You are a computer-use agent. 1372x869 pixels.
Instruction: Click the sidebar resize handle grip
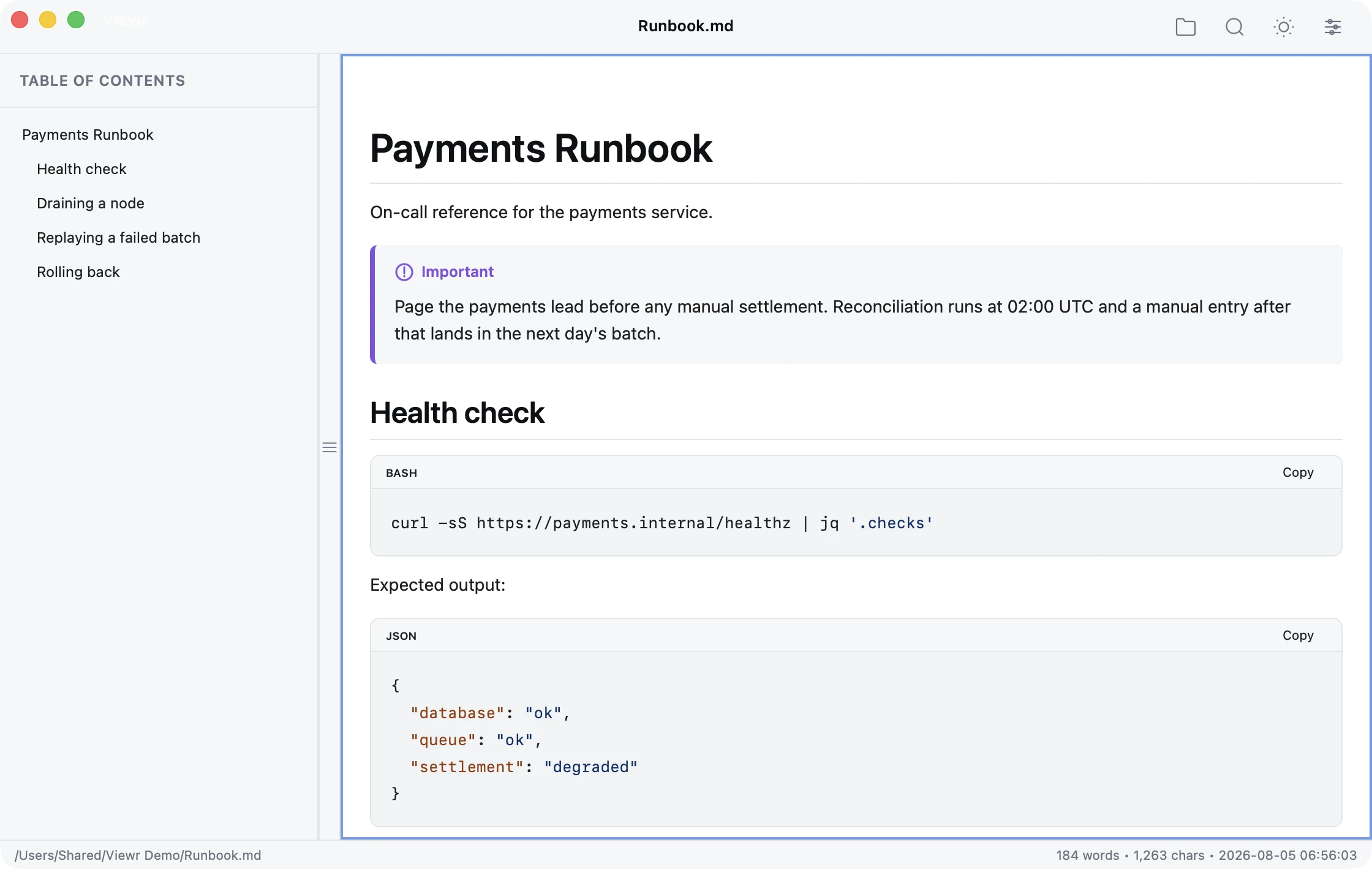(330, 447)
